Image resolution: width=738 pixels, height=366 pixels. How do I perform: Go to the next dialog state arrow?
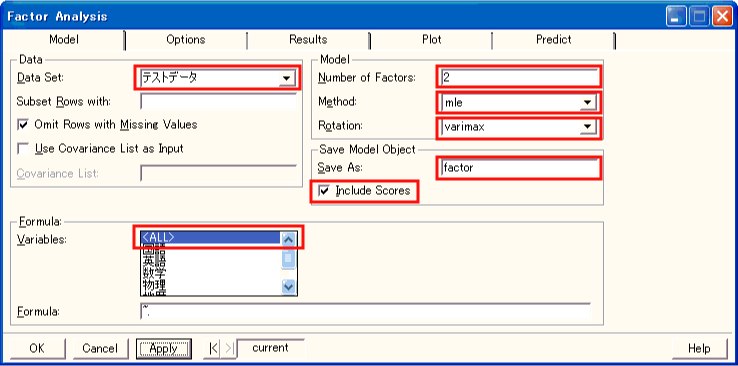coord(229,349)
